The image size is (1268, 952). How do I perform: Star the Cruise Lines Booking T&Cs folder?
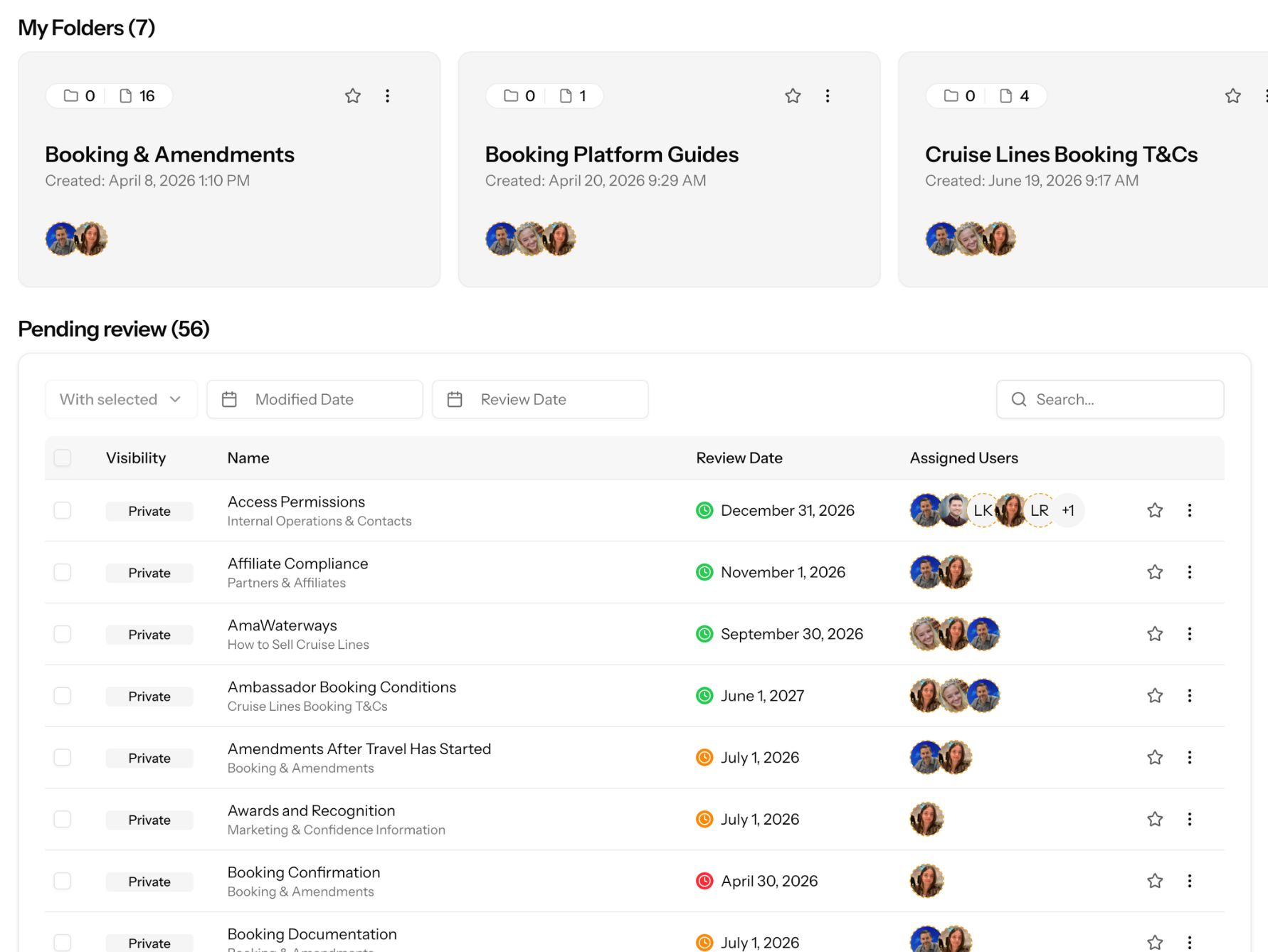1232,95
